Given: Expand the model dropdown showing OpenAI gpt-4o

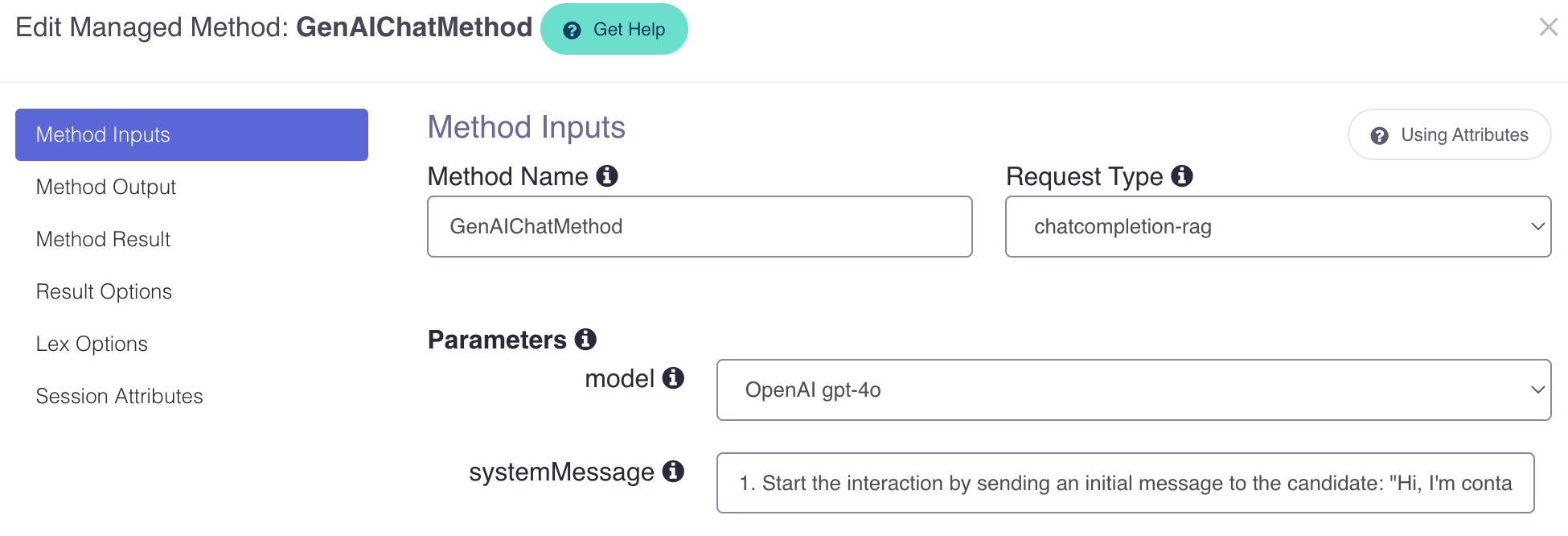Looking at the screenshot, I should coord(1133,390).
